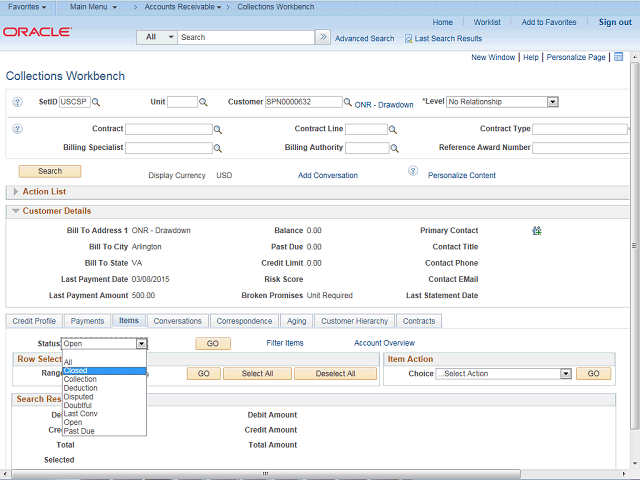This screenshot has width=640, height=480.
Task: Open the Contract Line lookup icon
Action: 393,130
